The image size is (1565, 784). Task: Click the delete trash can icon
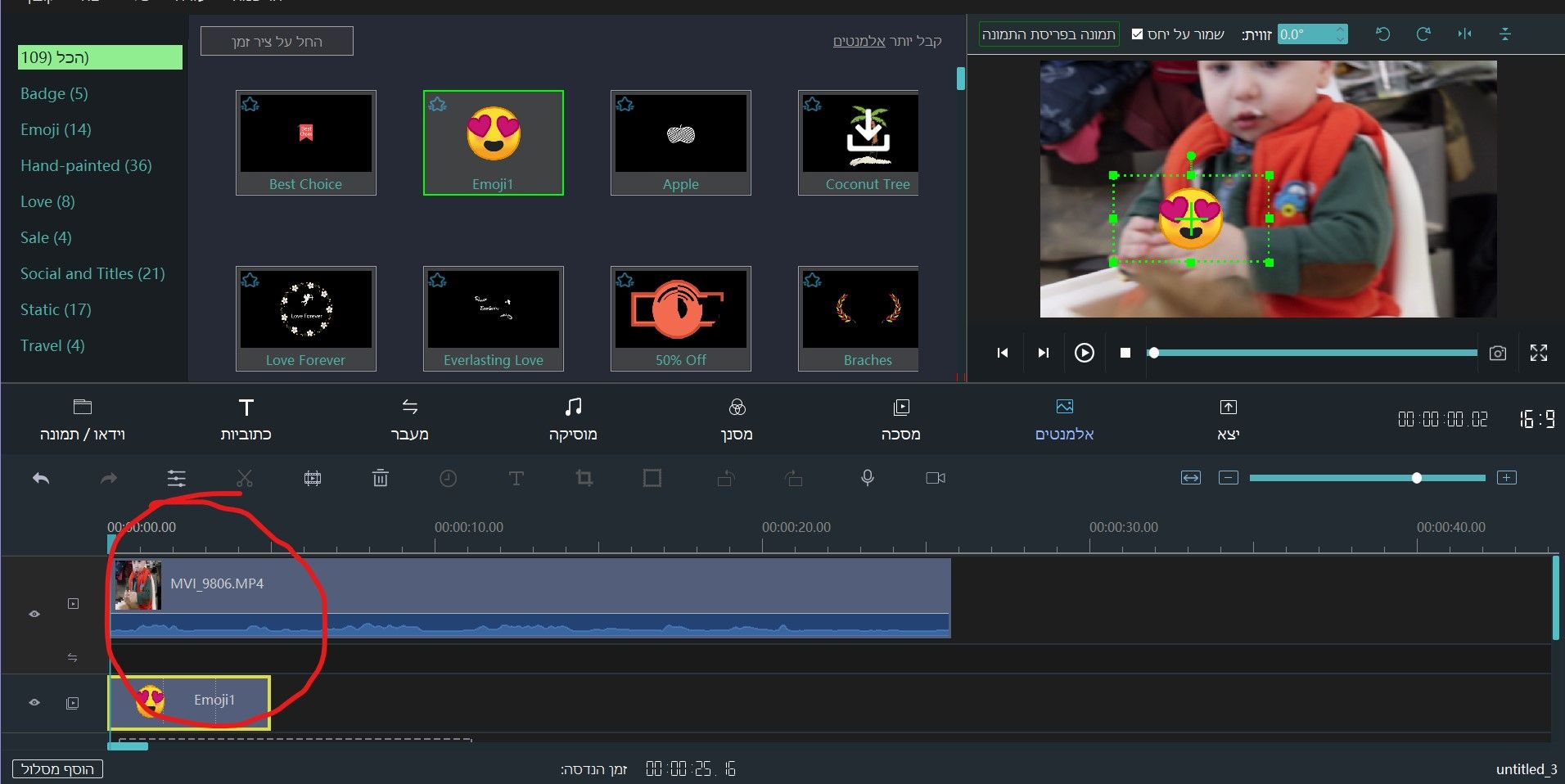pos(380,479)
